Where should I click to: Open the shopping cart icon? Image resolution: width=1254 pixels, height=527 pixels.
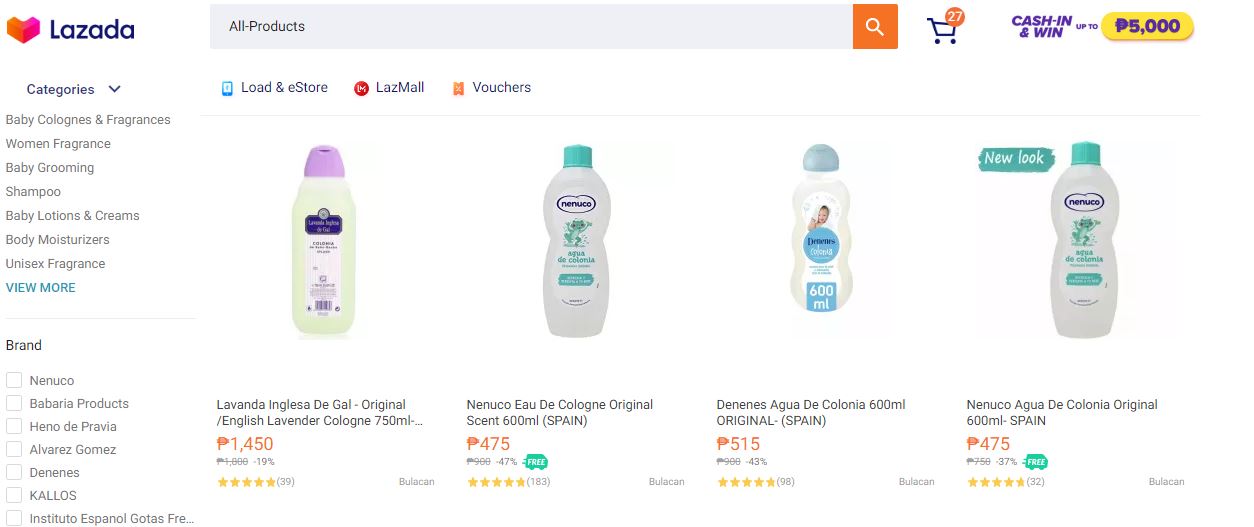point(942,30)
